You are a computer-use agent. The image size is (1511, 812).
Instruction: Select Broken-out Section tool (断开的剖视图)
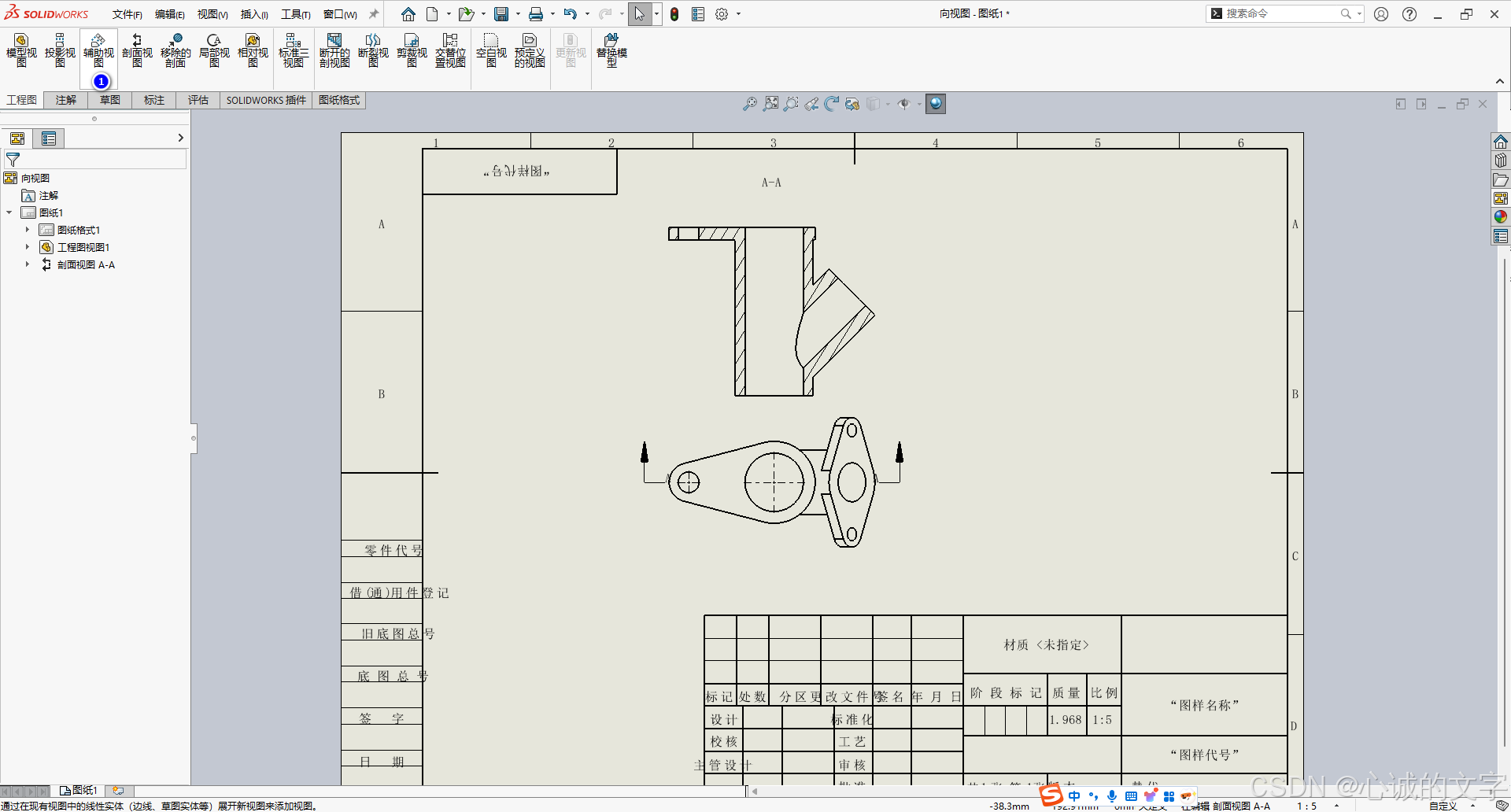pos(334,50)
